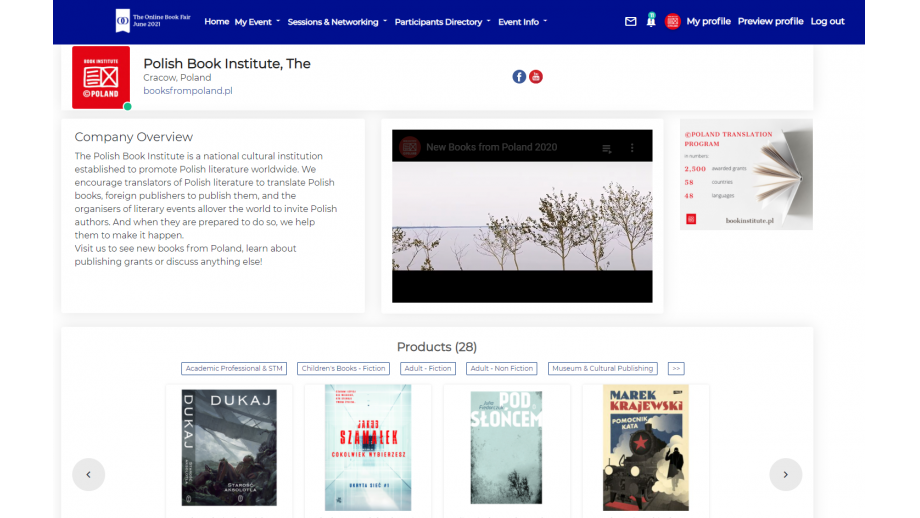Open the video playlist queue icon

(x=606, y=148)
